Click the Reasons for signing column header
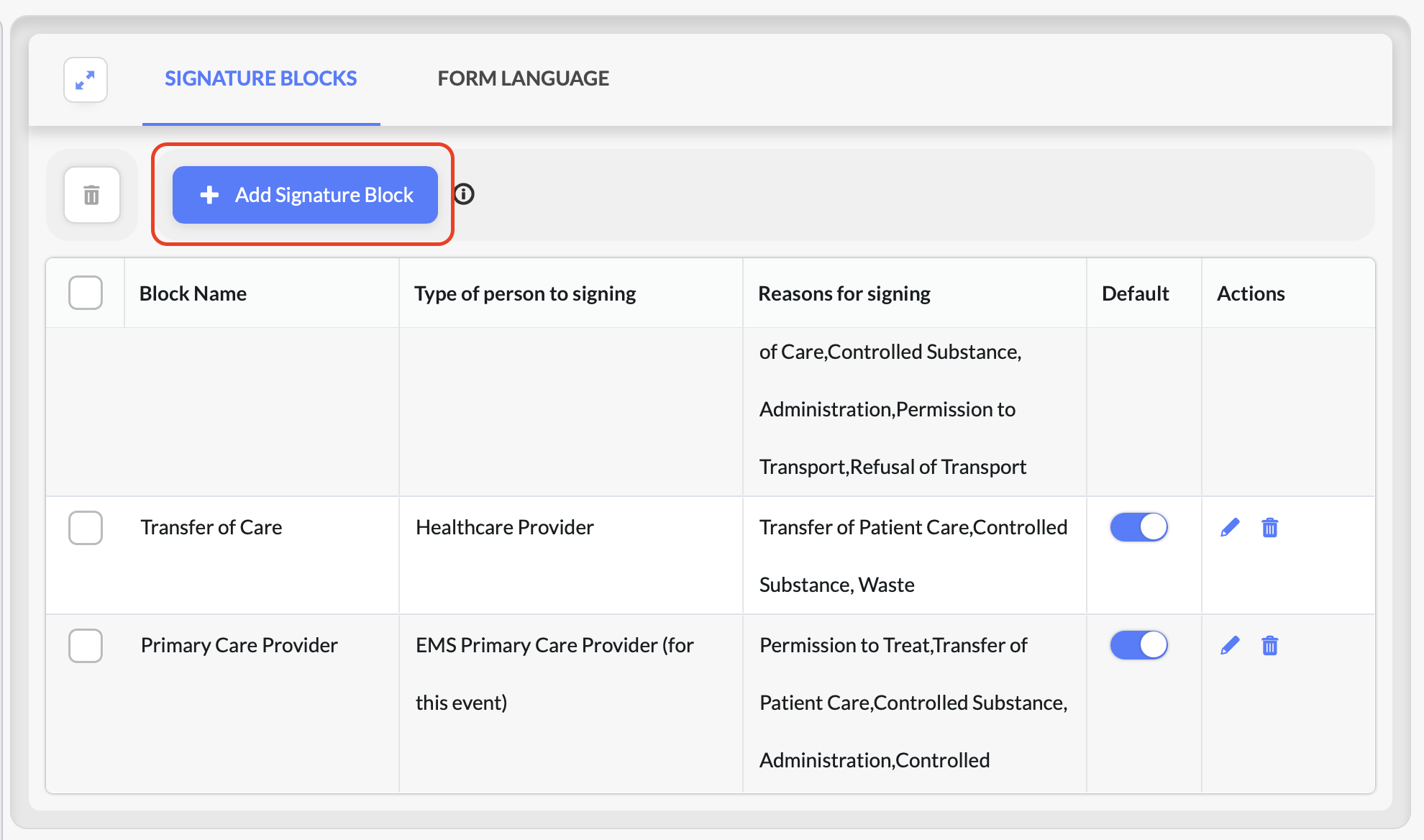The height and width of the screenshot is (840, 1424). coord(844,293)
